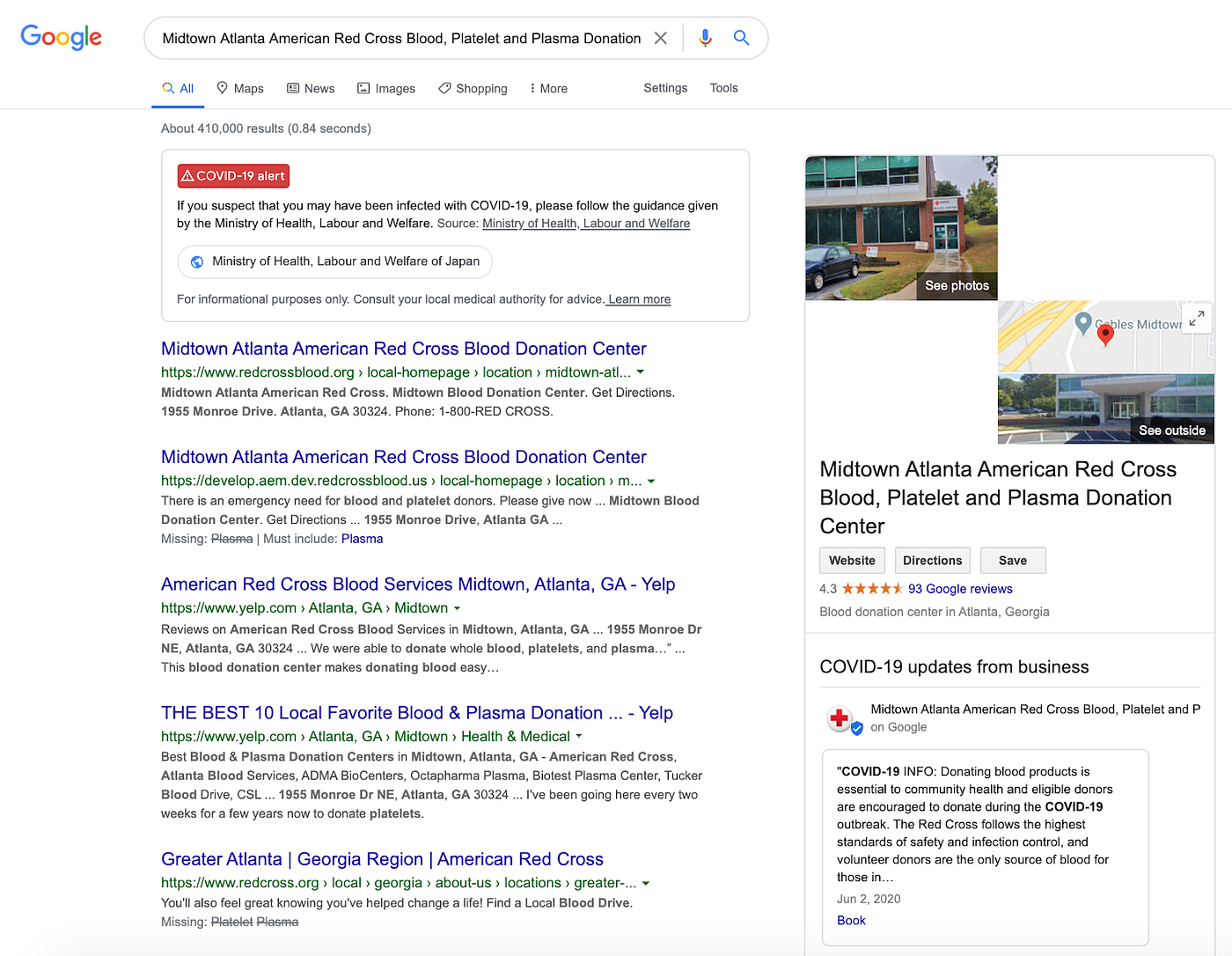Image resolution: width=1232 pixels, height=956 pixels.
Task: Expand dropdown arrow next to Yelp Midtown URL
Action: (x=457, y=608)
